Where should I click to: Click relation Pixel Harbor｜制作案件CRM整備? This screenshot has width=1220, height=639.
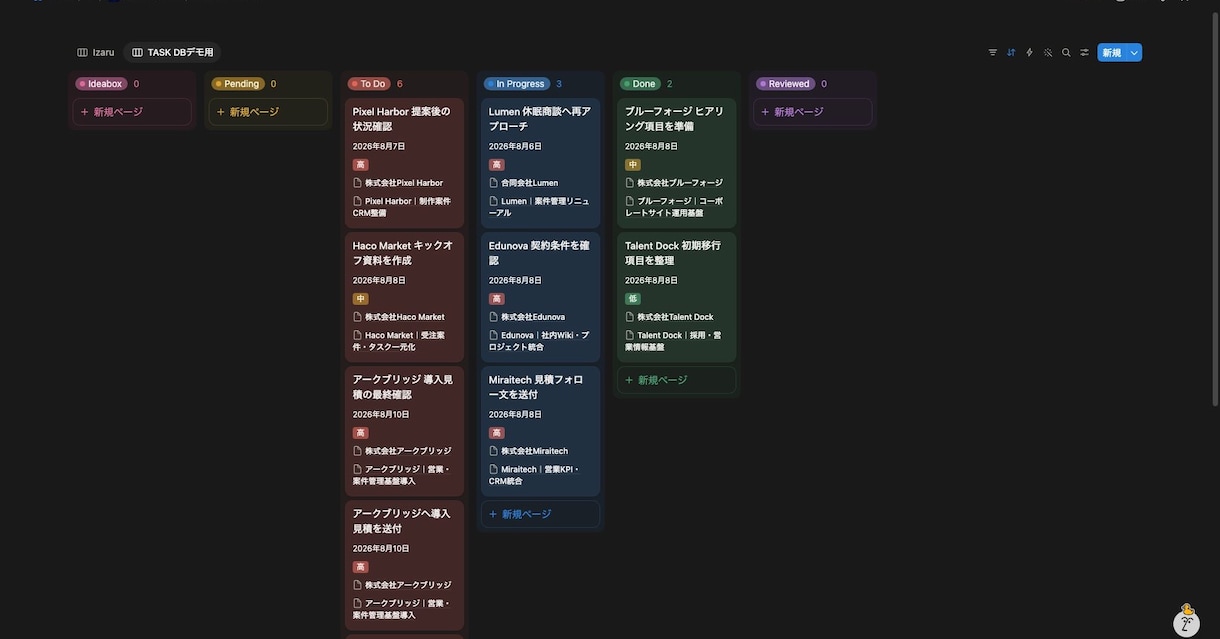tap(403, 207)
